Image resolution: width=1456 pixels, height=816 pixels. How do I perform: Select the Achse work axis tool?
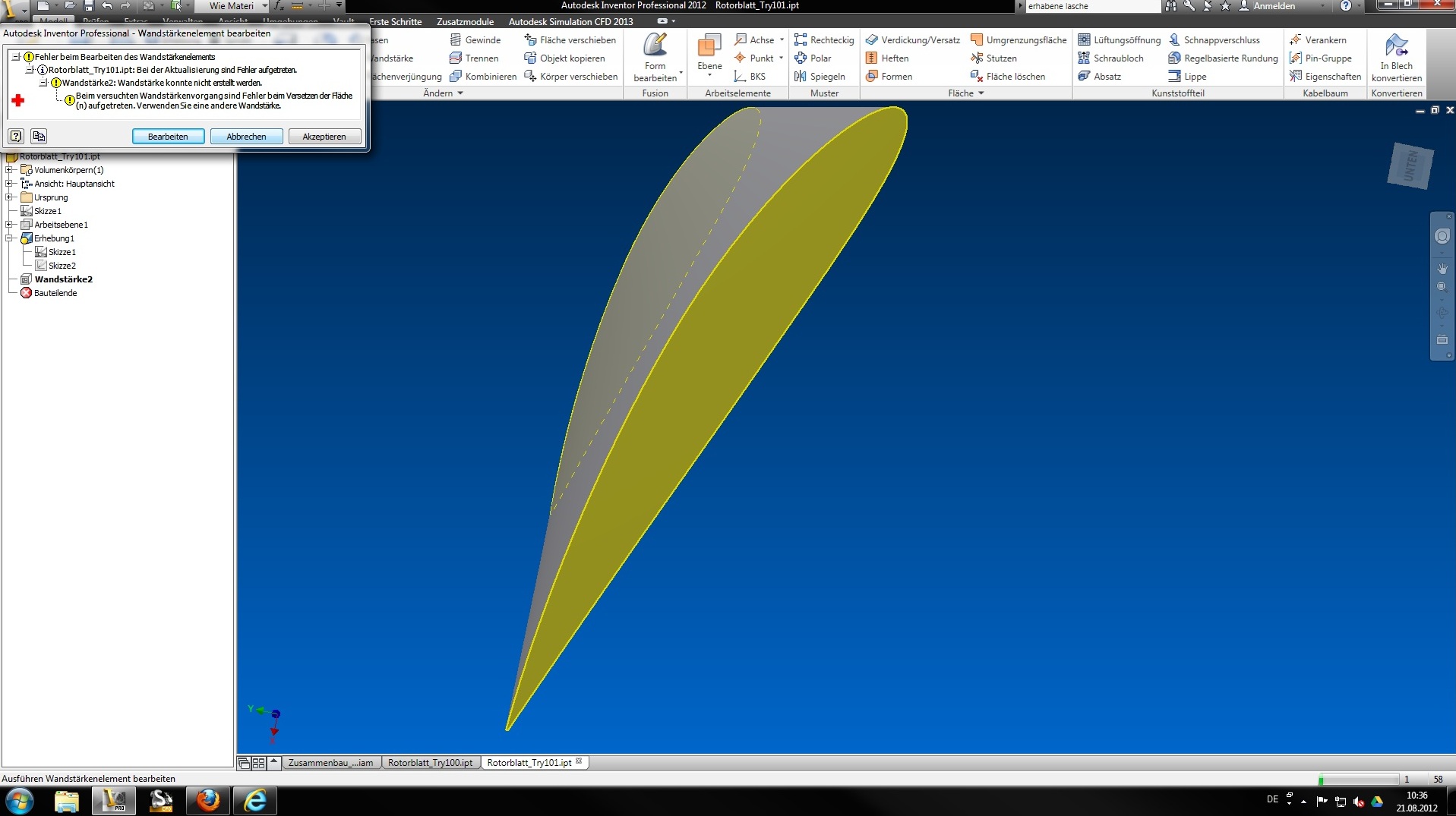(754, 39)
